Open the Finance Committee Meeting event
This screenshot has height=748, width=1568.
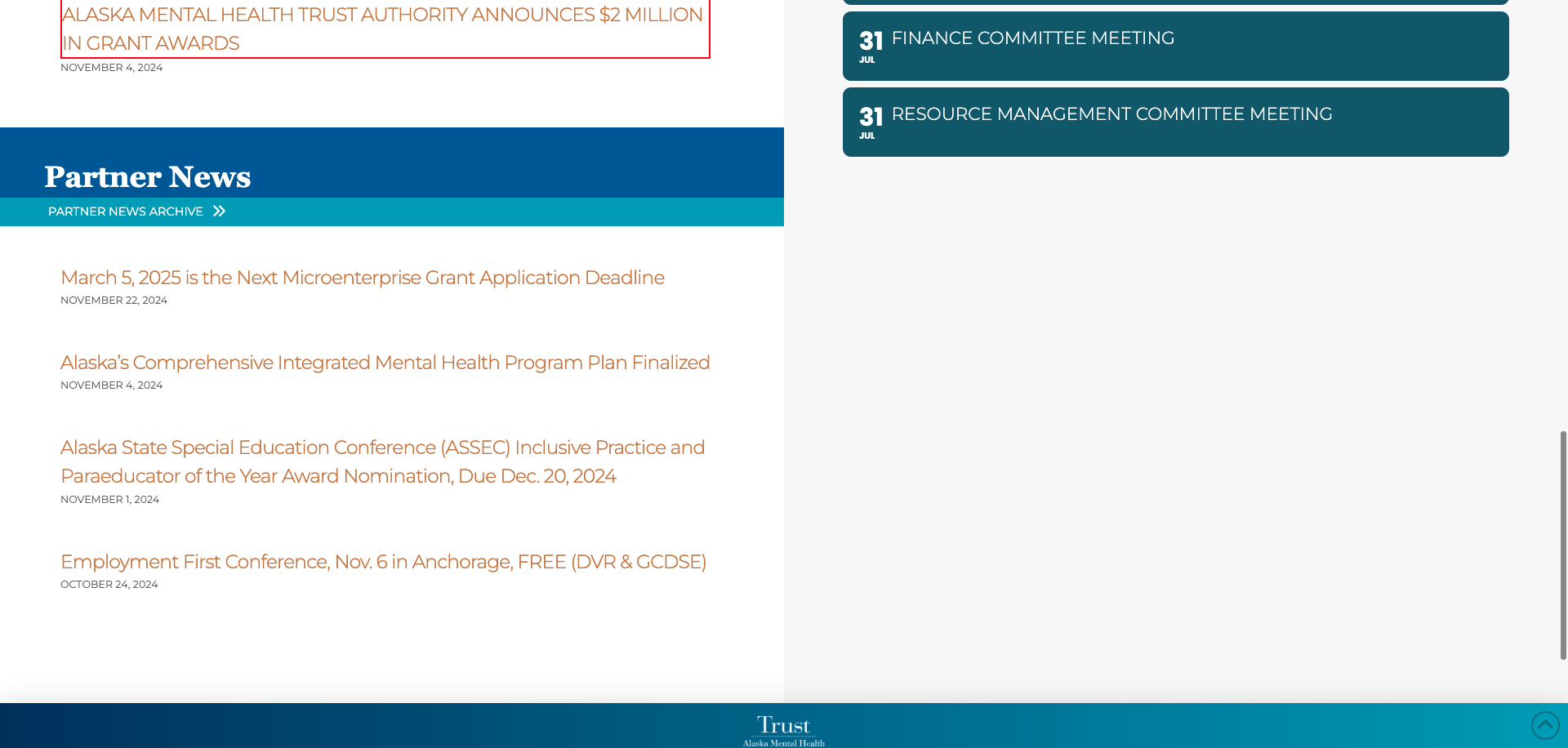pos(1032,38)
